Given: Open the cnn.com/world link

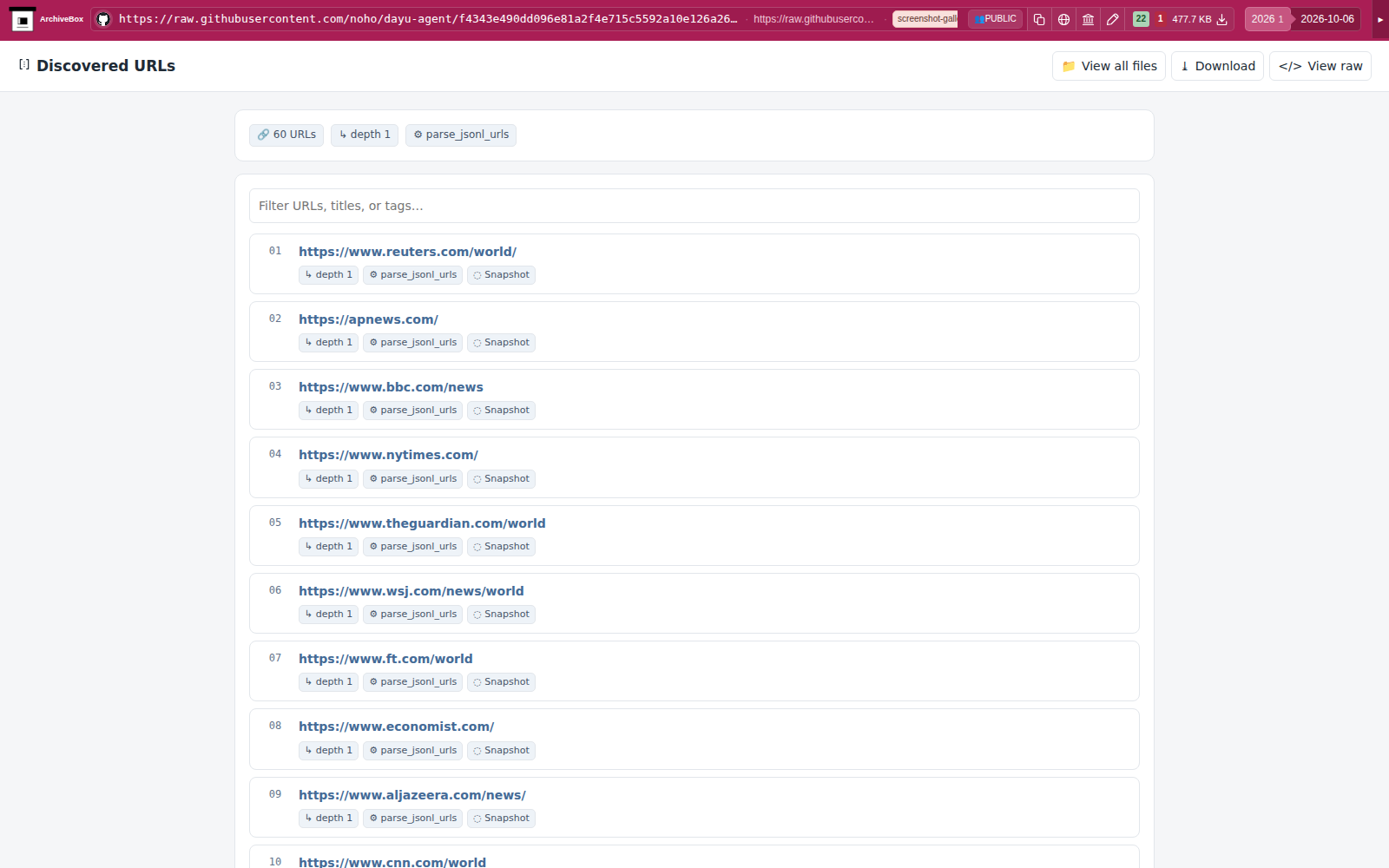Looking at the screenshot, I should click(x=392, y=862).
